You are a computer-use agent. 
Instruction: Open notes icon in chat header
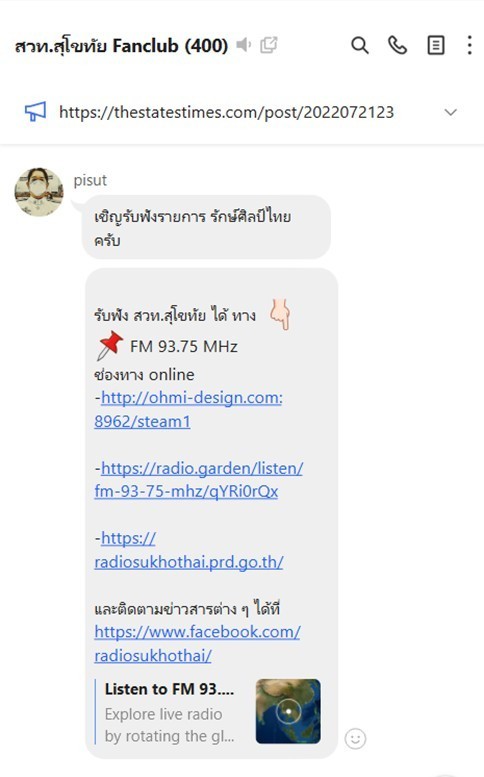click(436, 45)
